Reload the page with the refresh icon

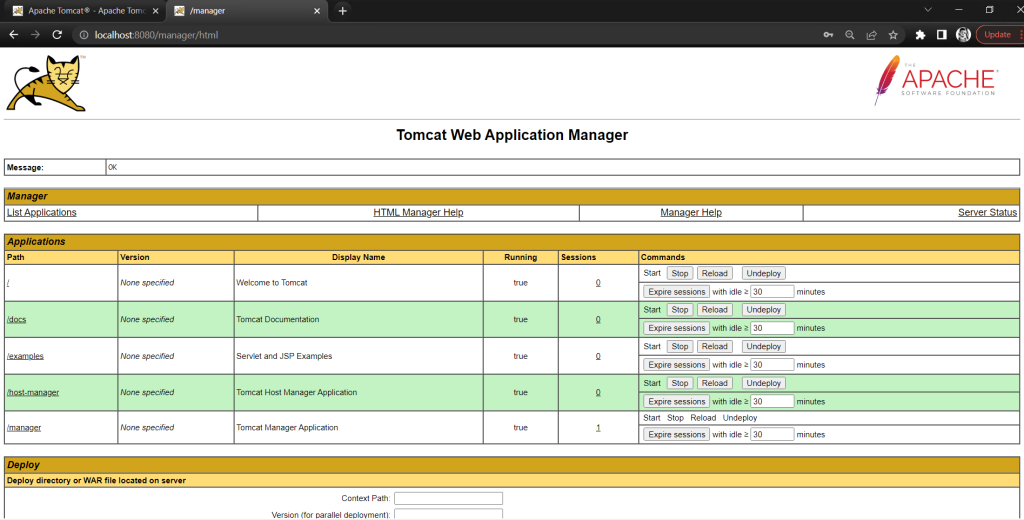[57, 35]
